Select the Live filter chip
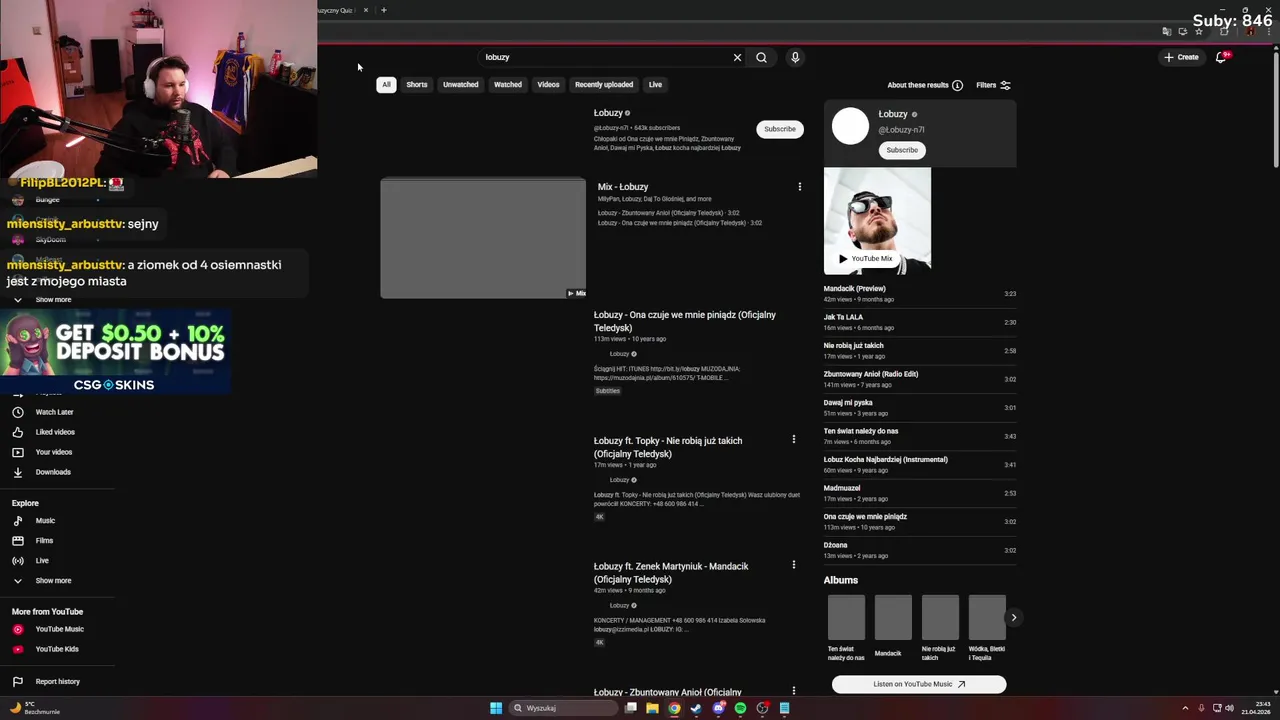The height and width of the screenshot is (720, 1280). (655, 84)
